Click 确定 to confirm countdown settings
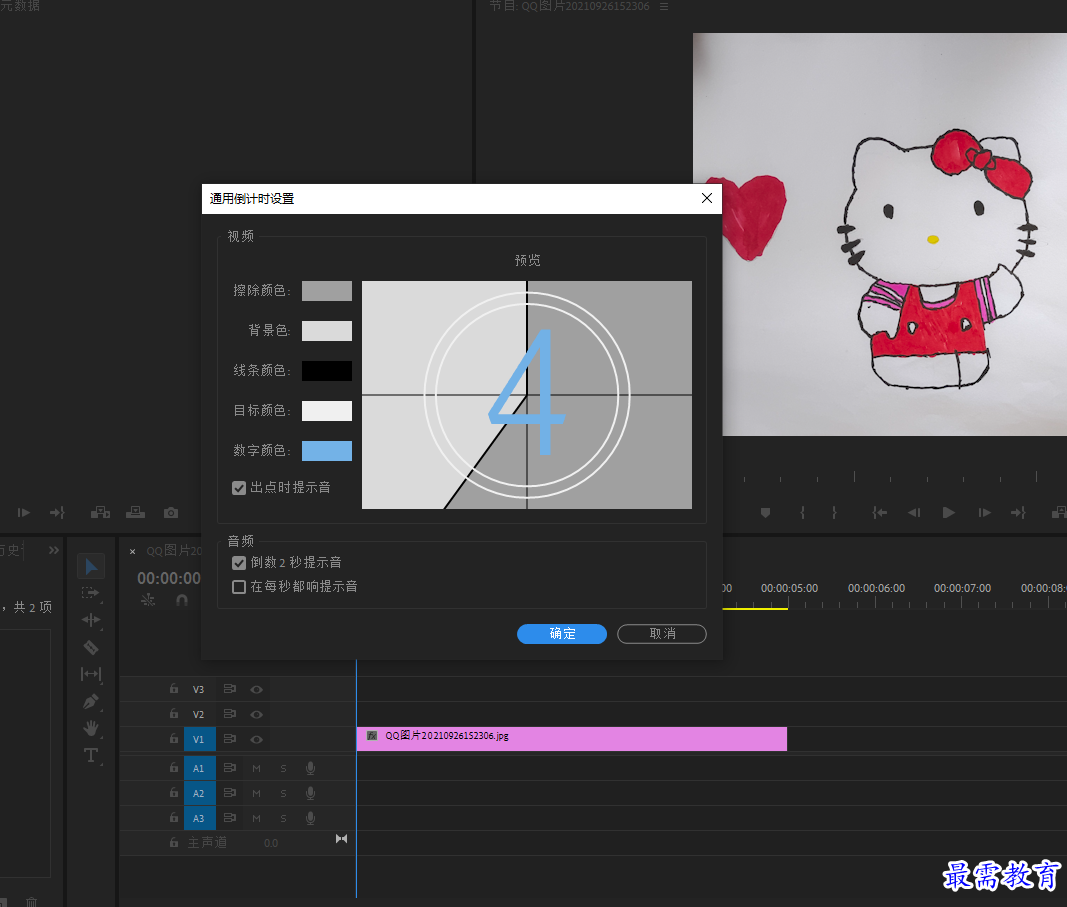This screenshot has height=907, width=1067. click(x=562, y=633)
